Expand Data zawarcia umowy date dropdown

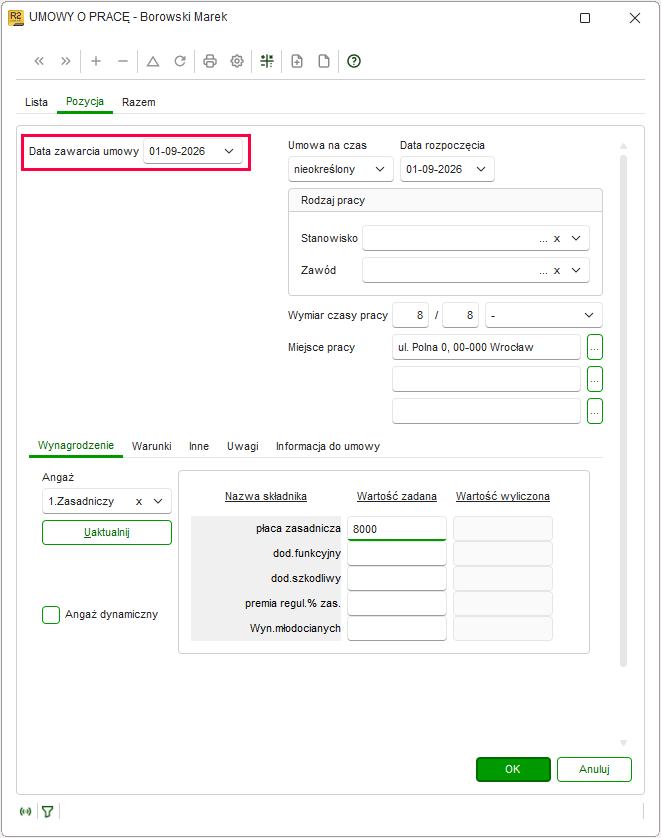point(229,151)
